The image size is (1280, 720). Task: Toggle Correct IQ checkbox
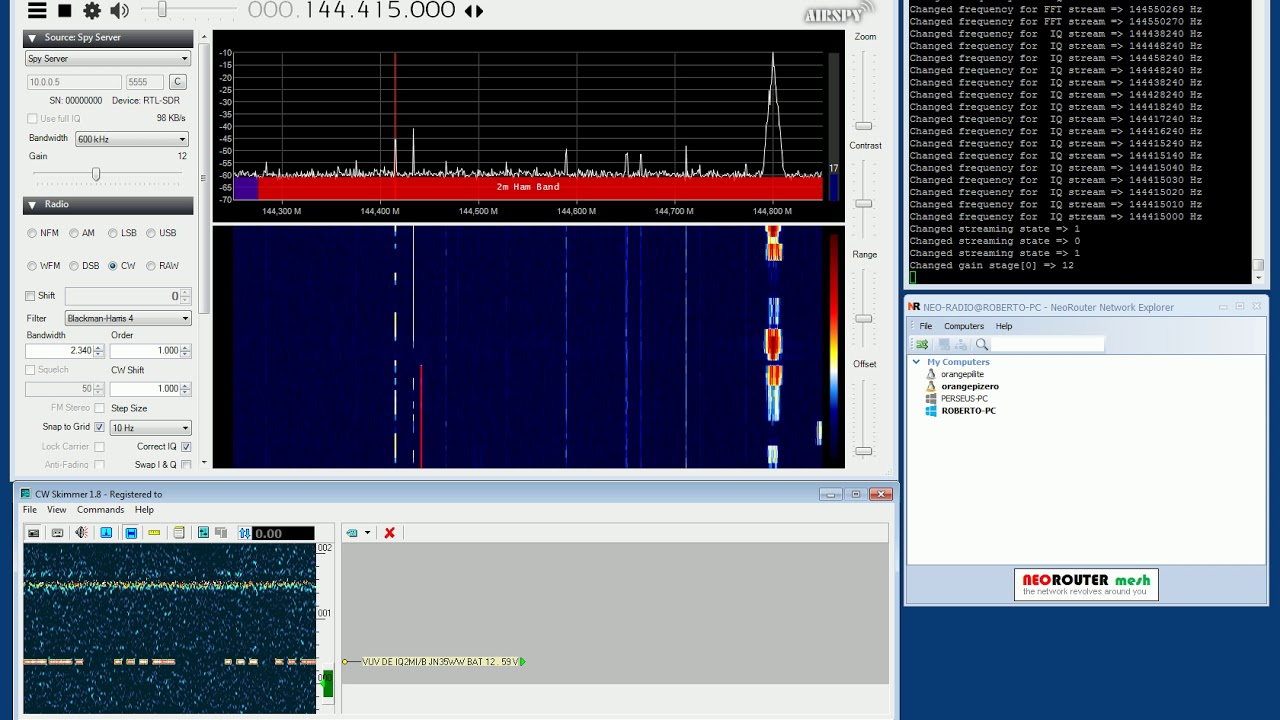point(185,447)
